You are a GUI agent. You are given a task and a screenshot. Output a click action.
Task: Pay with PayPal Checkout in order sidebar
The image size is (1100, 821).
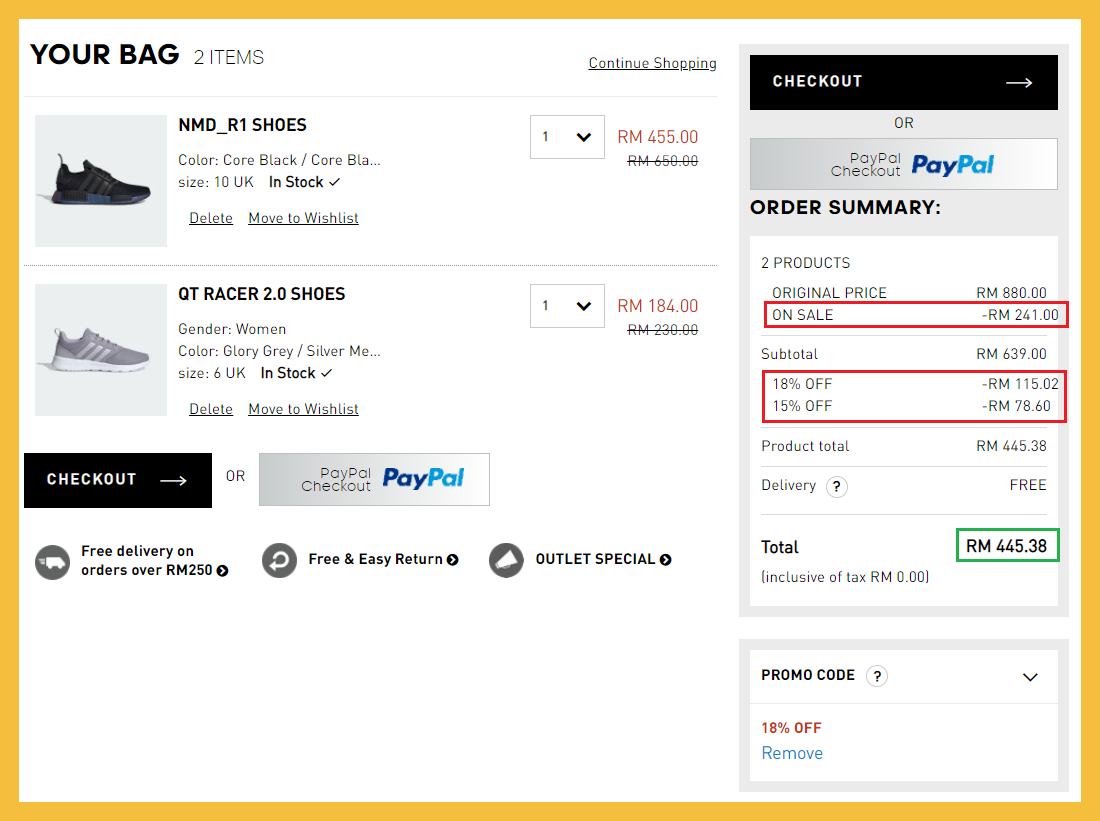(x=903, y=164)
